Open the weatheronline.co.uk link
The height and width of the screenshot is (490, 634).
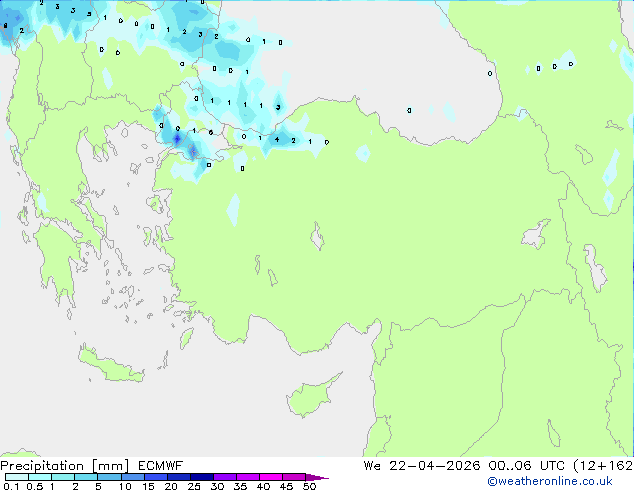(x=550, y=481)
